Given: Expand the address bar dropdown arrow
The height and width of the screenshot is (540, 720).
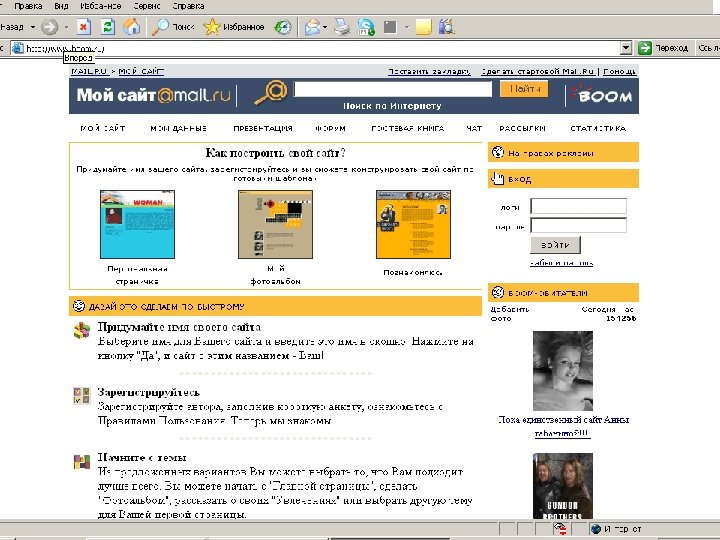Looking at the screenshot, I should [625, 48].
